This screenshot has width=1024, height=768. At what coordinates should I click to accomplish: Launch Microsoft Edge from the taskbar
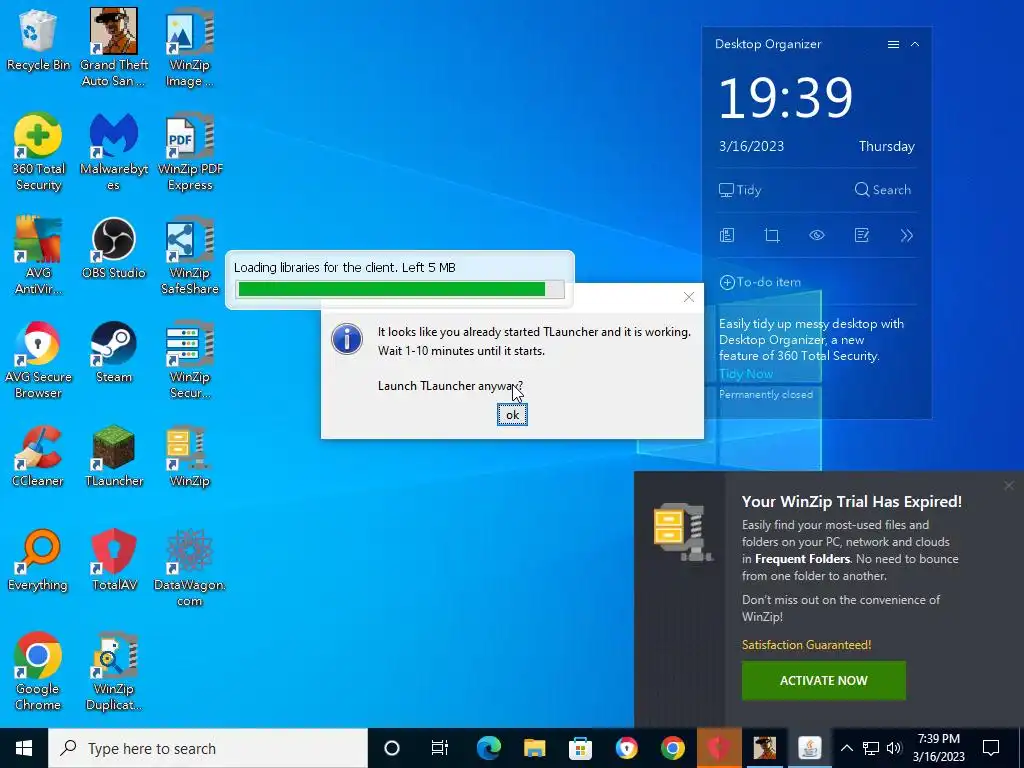pos(488,748)
